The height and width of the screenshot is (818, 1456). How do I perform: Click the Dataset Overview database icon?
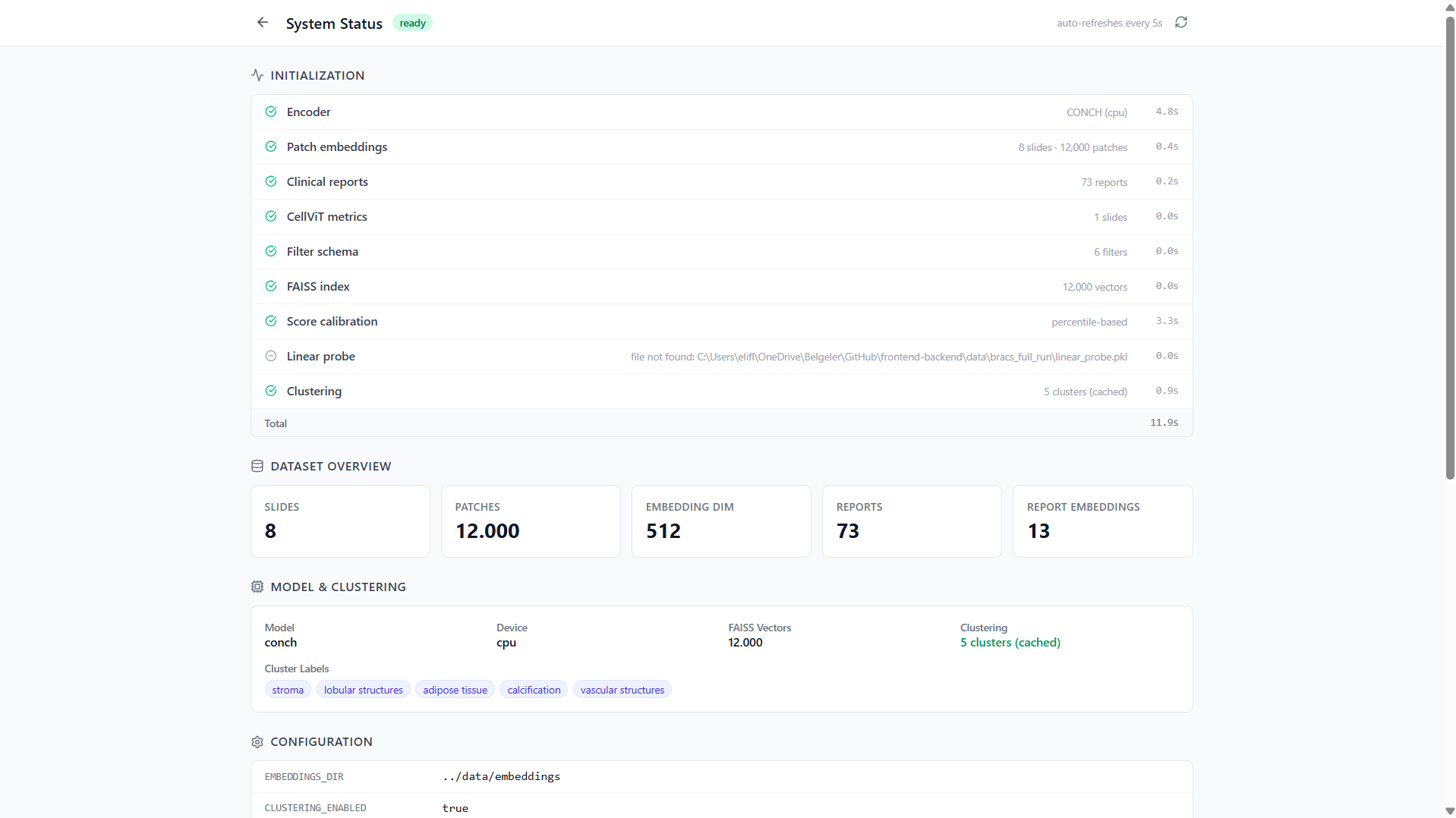257,466
